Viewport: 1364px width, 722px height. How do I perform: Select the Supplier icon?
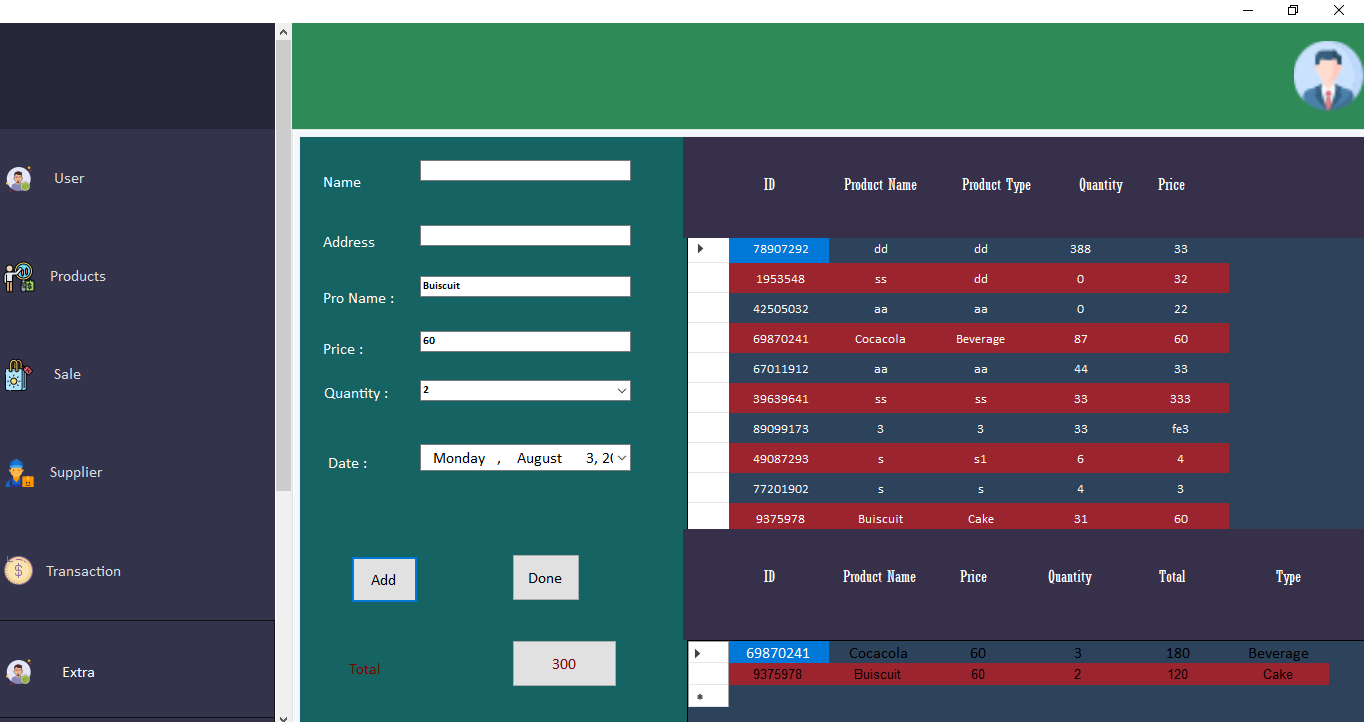point(19,472)
